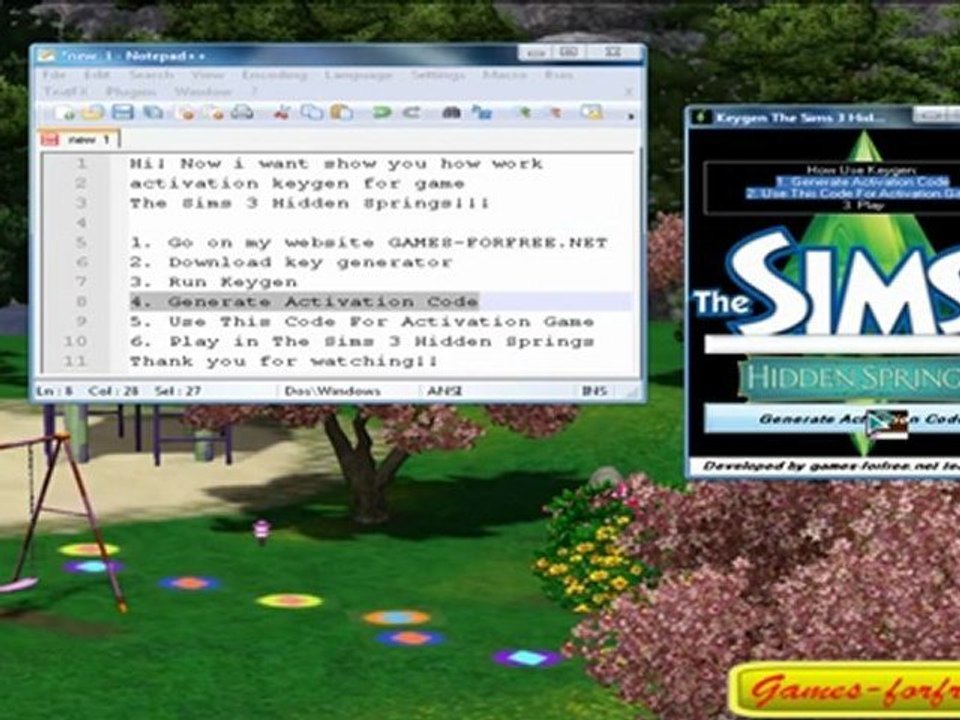This screenshot has width=960, height=720.
Task: Click the Paste clipboard toolbar icon
Action: [342, 113]
